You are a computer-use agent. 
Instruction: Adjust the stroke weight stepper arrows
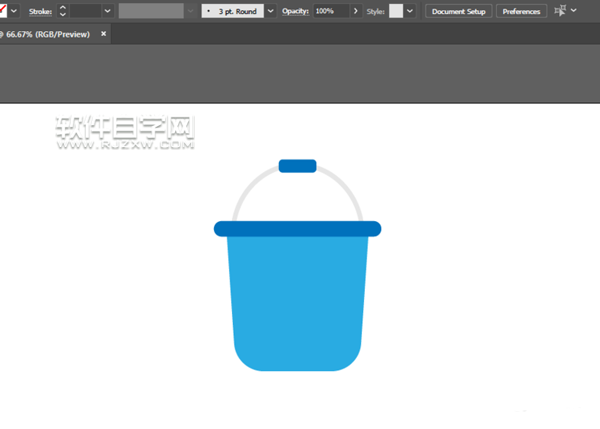tap(63, 11)
